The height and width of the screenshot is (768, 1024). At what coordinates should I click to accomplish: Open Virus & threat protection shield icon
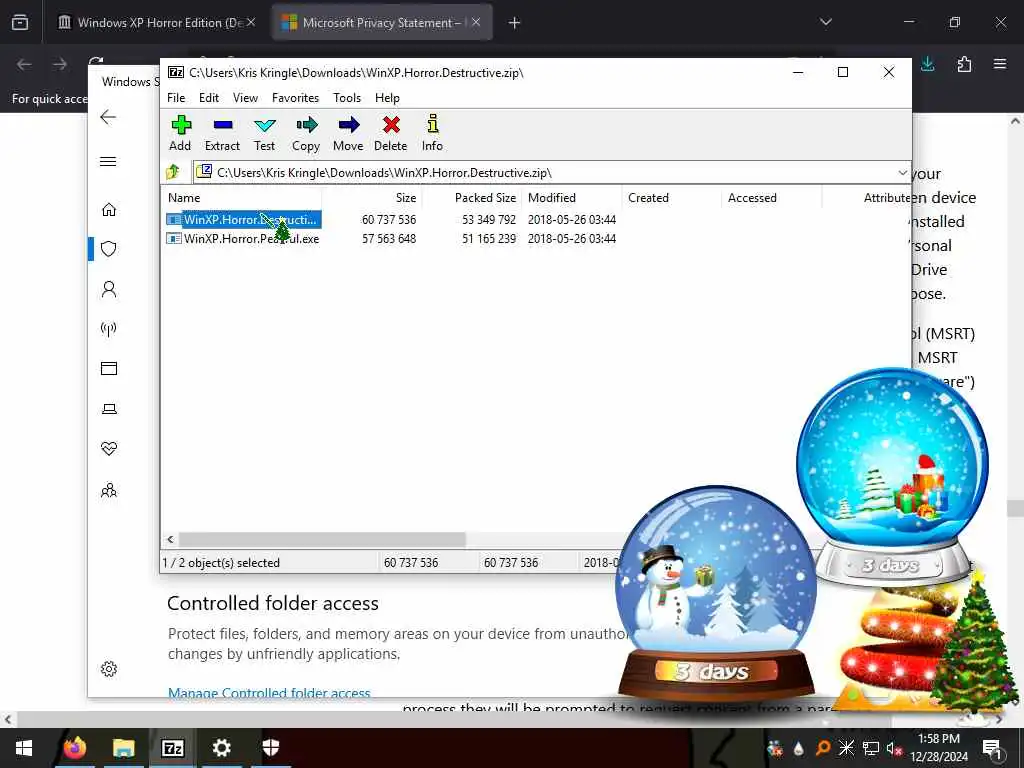tap(109, 249)
